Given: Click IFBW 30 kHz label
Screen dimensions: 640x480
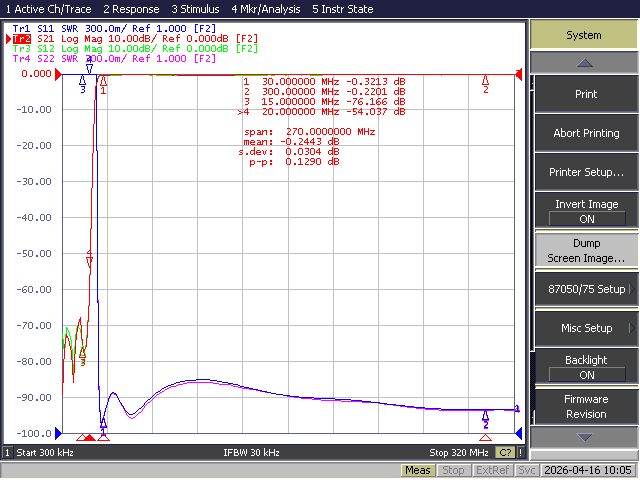Looking at the screenshot, I should pyautogui.click(x=251, y=453).
